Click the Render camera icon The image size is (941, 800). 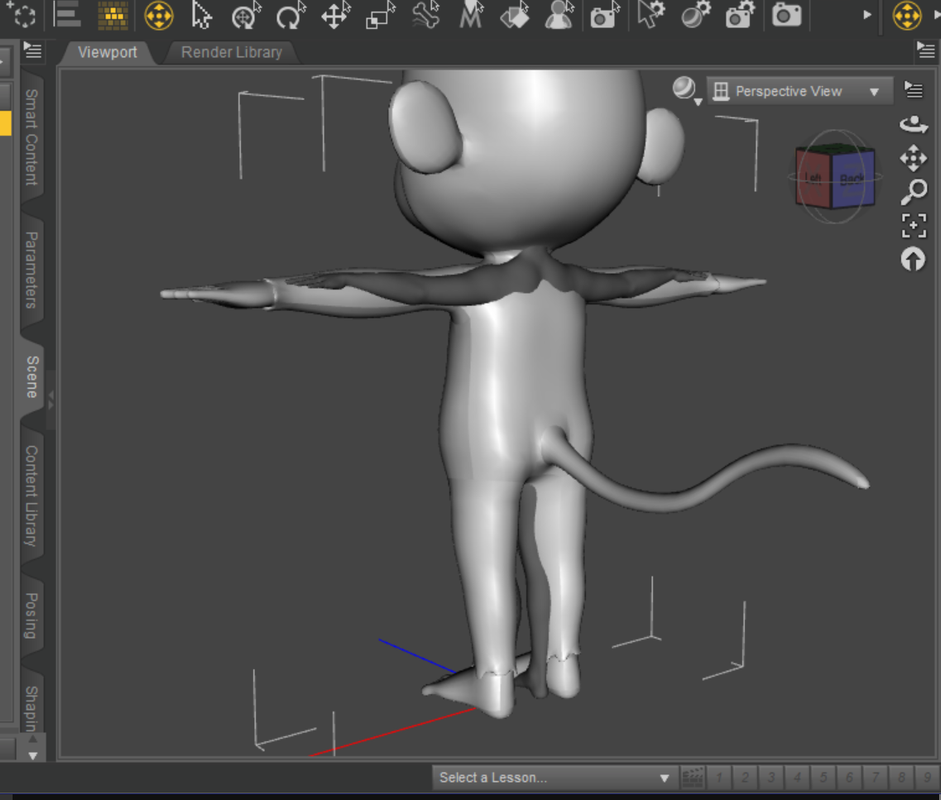(786, 16)
